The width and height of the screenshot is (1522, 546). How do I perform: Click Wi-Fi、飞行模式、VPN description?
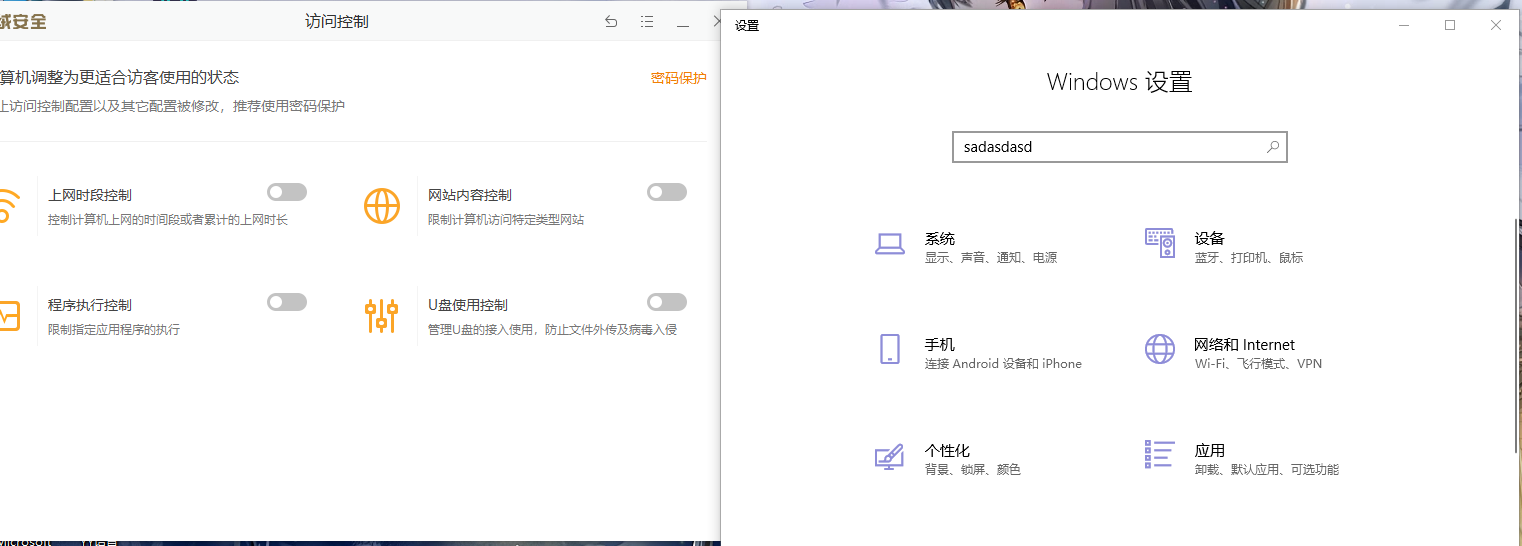pyautogui.click(x=1258, y=364)
